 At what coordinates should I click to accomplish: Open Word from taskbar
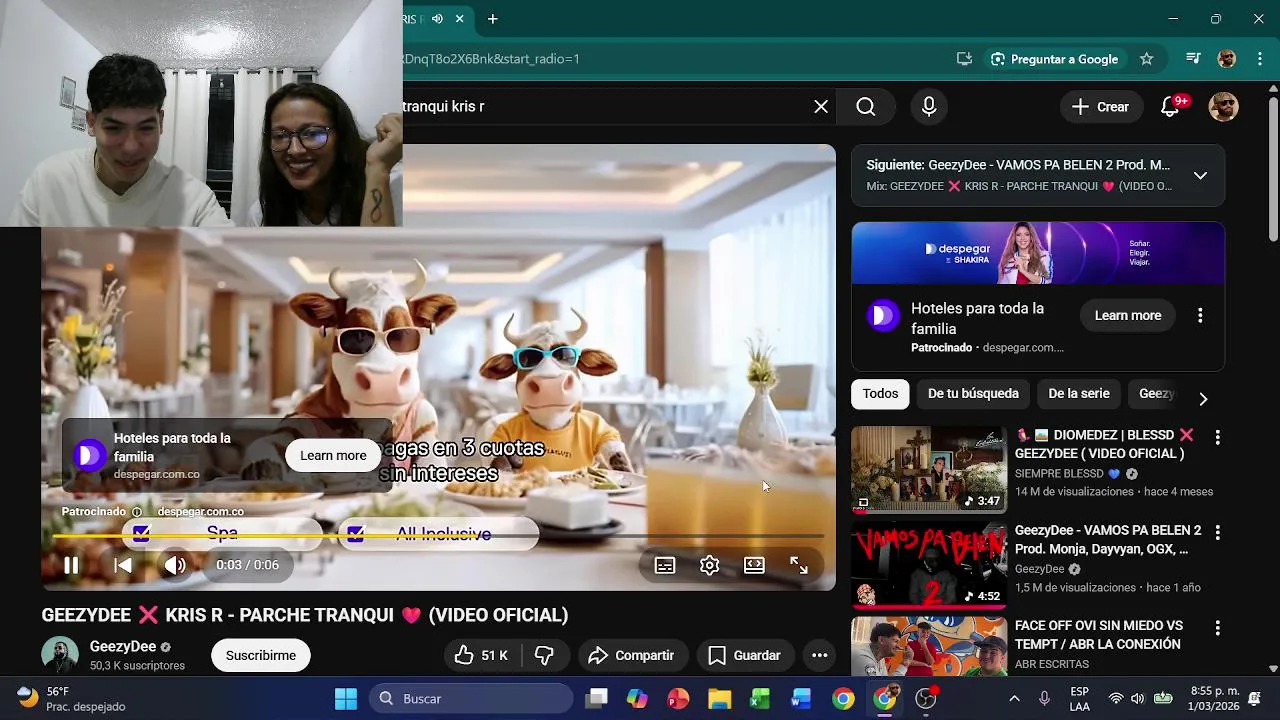click(801, 698)
